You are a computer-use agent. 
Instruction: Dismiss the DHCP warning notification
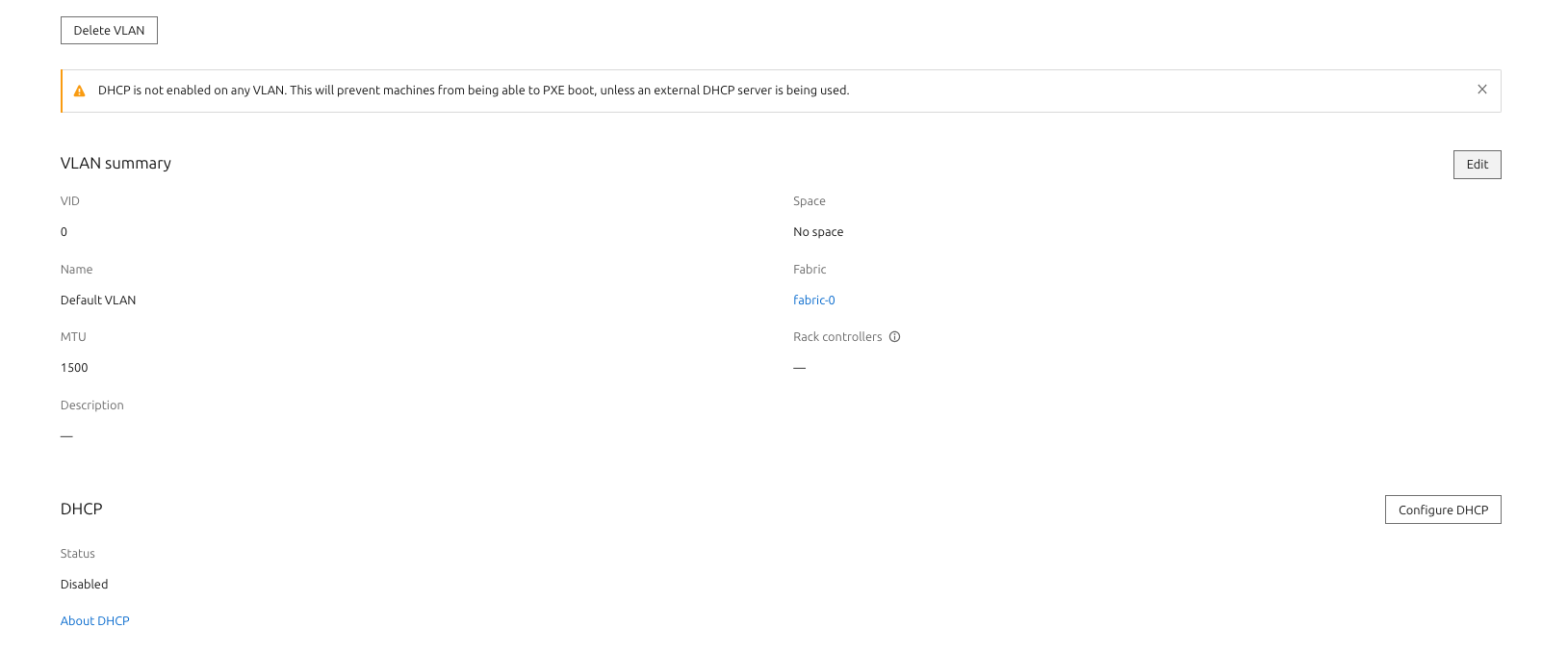click(x=1481, y=90)
